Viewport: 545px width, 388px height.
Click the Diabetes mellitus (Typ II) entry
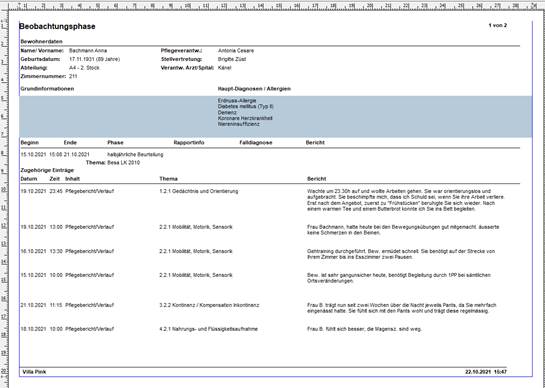tap(245, 106)
